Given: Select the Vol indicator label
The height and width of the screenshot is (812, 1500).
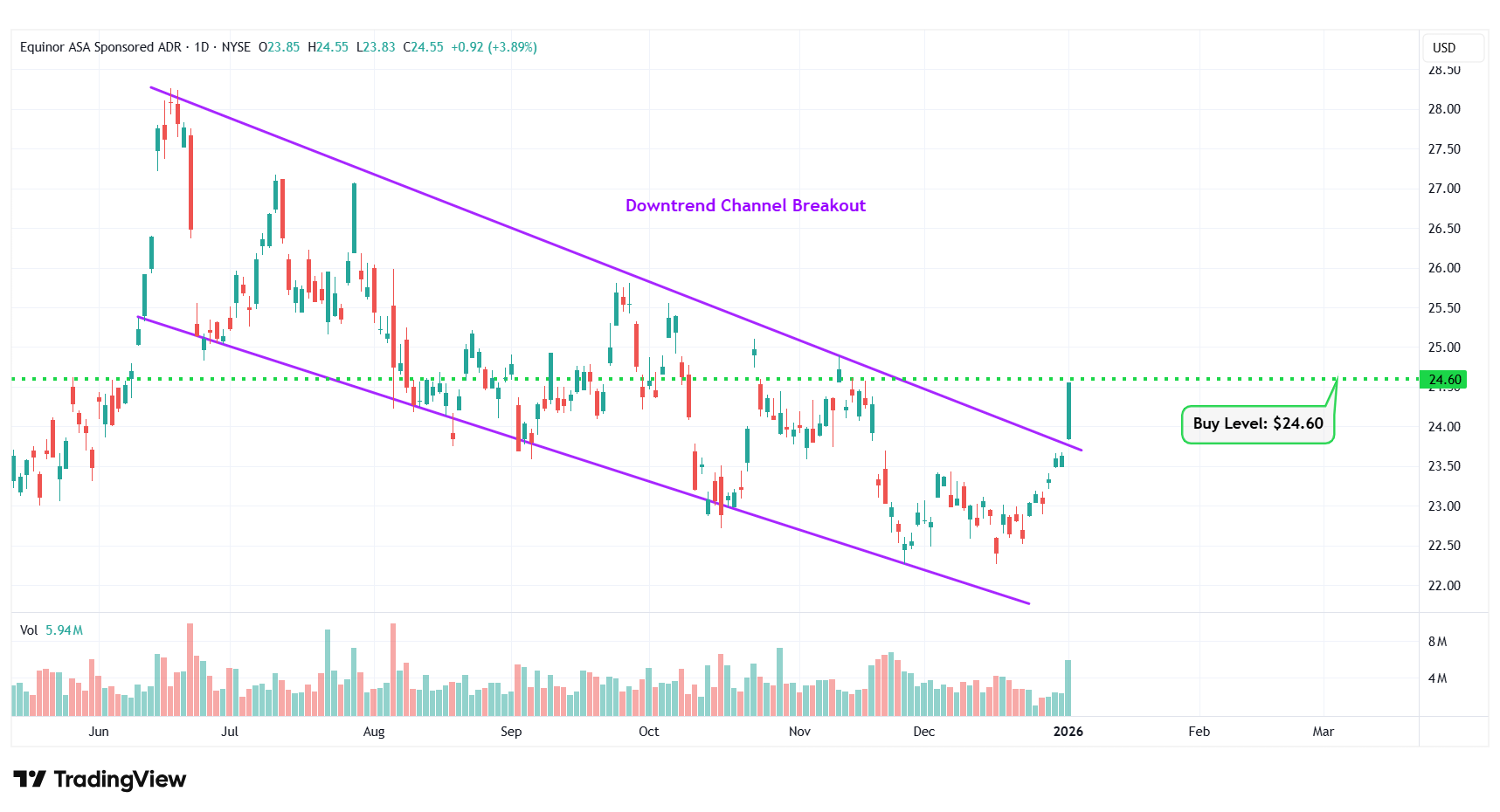Looking at the screenshot, I should [29, 630].
